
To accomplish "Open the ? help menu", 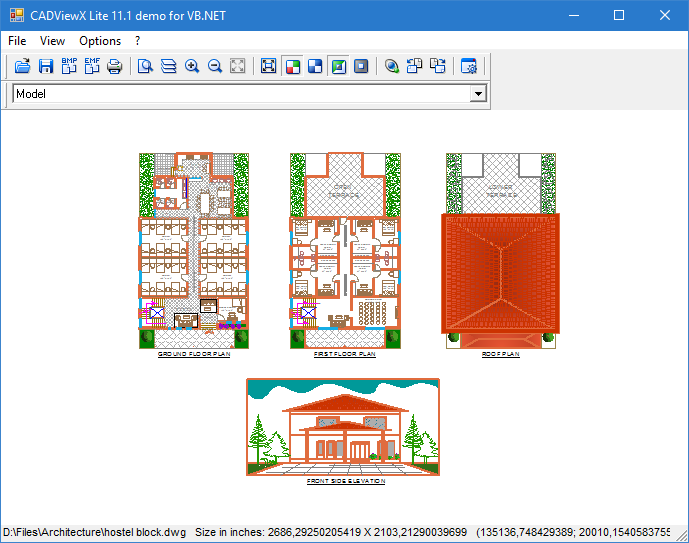I will click(138, 41).
